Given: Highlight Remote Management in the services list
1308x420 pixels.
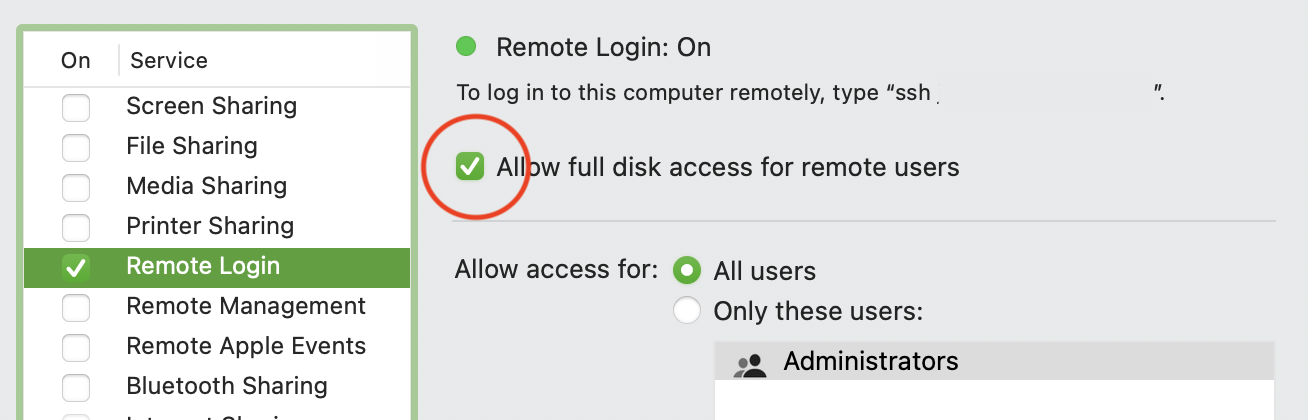Looking at the screenshot, I should (246, 306).
